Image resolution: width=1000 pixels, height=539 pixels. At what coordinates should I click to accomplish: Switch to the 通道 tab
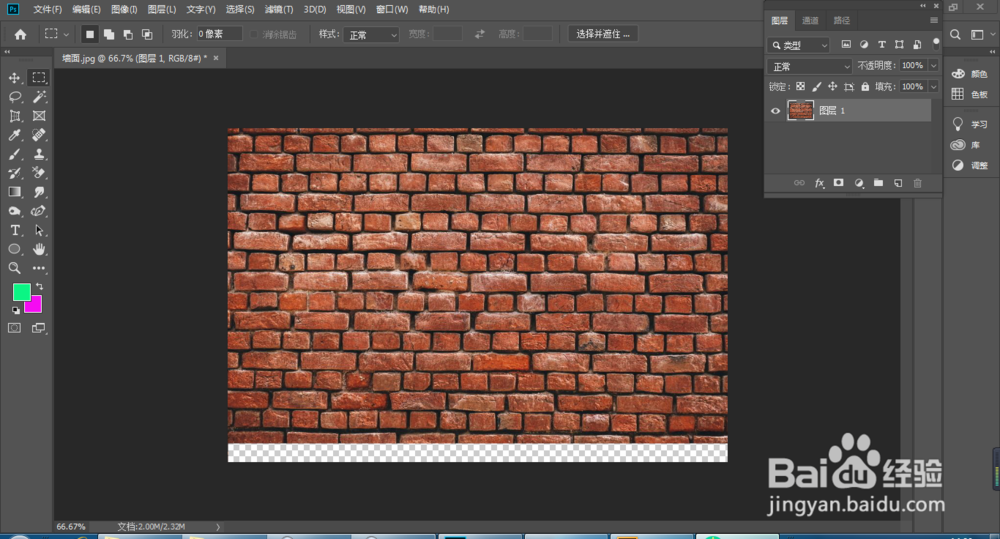(810, 20)
